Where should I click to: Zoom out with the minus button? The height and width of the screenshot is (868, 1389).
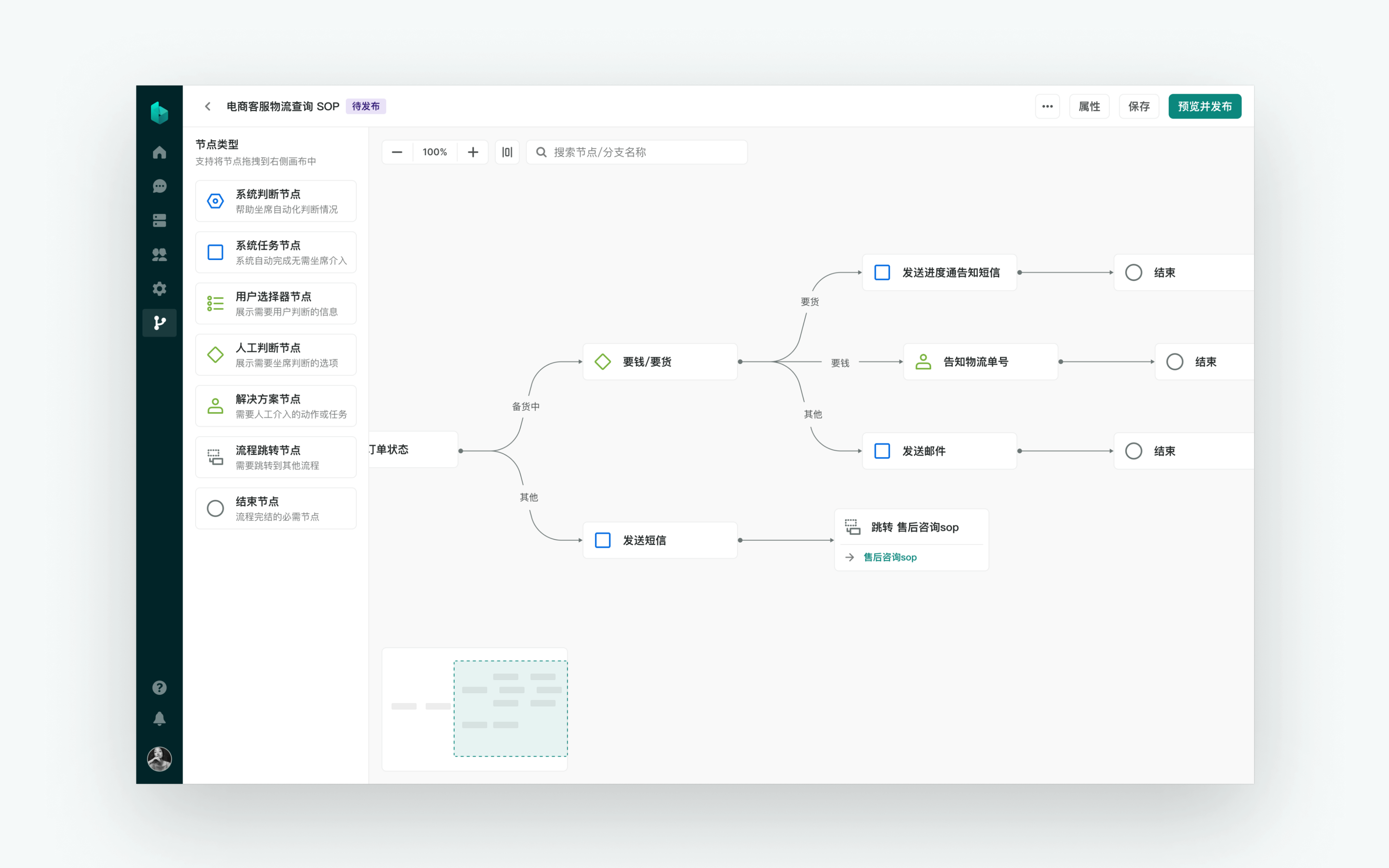point(397,152)
